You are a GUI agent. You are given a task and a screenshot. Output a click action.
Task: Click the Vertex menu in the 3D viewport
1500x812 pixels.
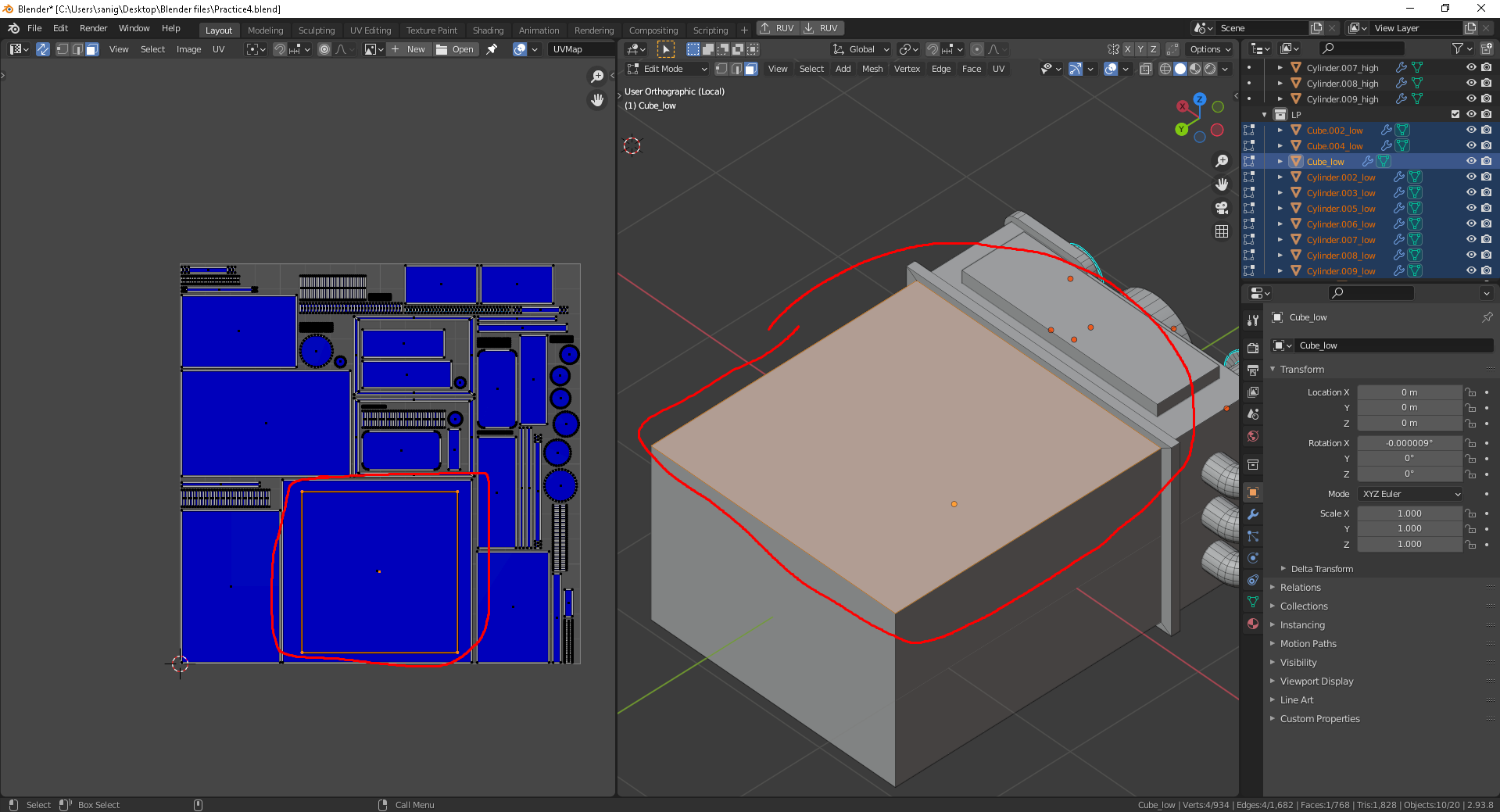[907, 69]
